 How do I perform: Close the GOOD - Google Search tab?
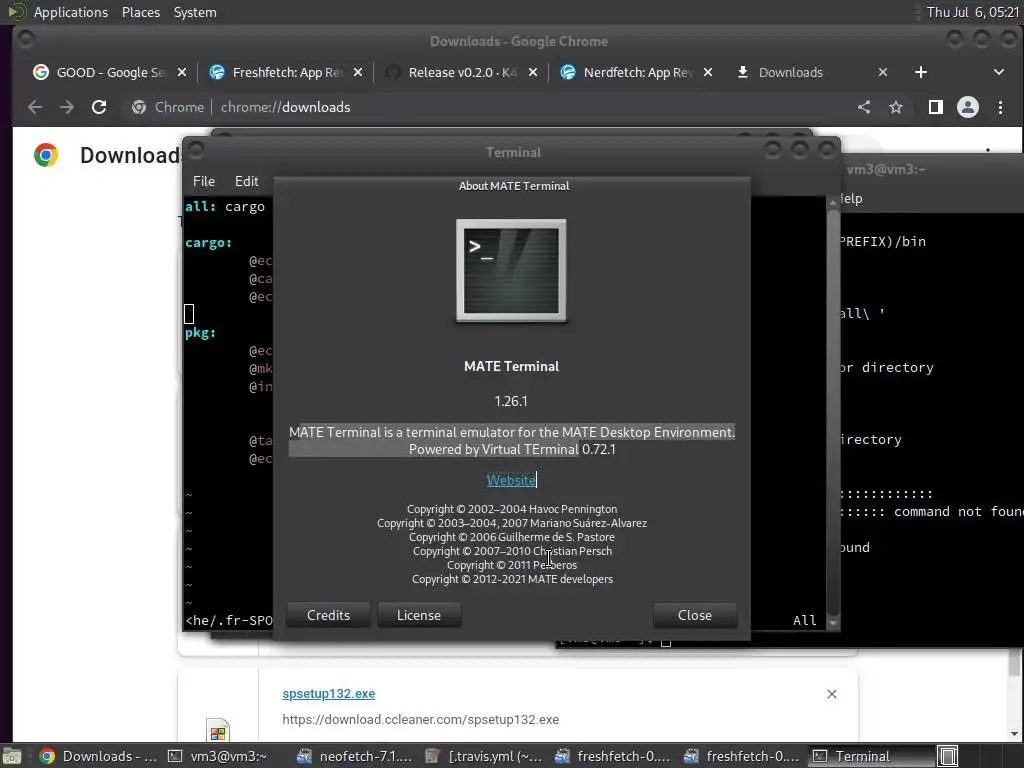point(182,72)
